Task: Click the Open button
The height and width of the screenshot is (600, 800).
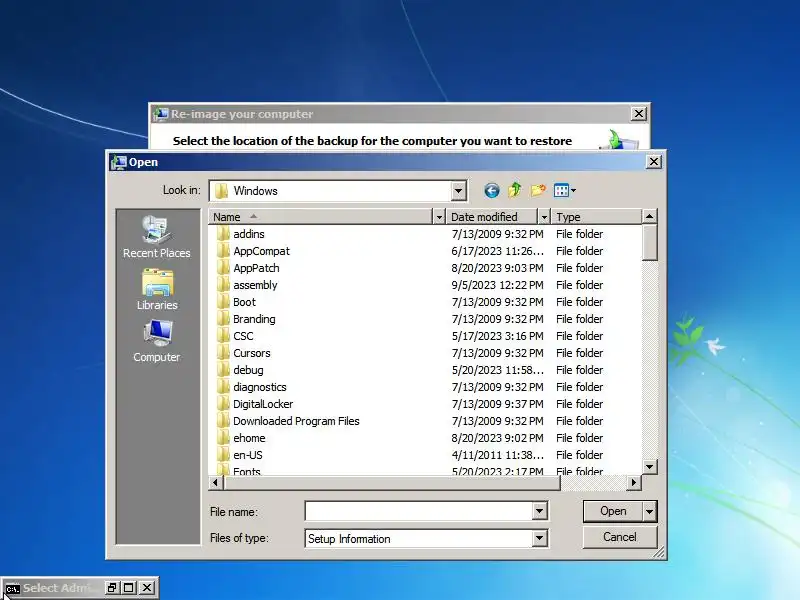Action: 613,511
